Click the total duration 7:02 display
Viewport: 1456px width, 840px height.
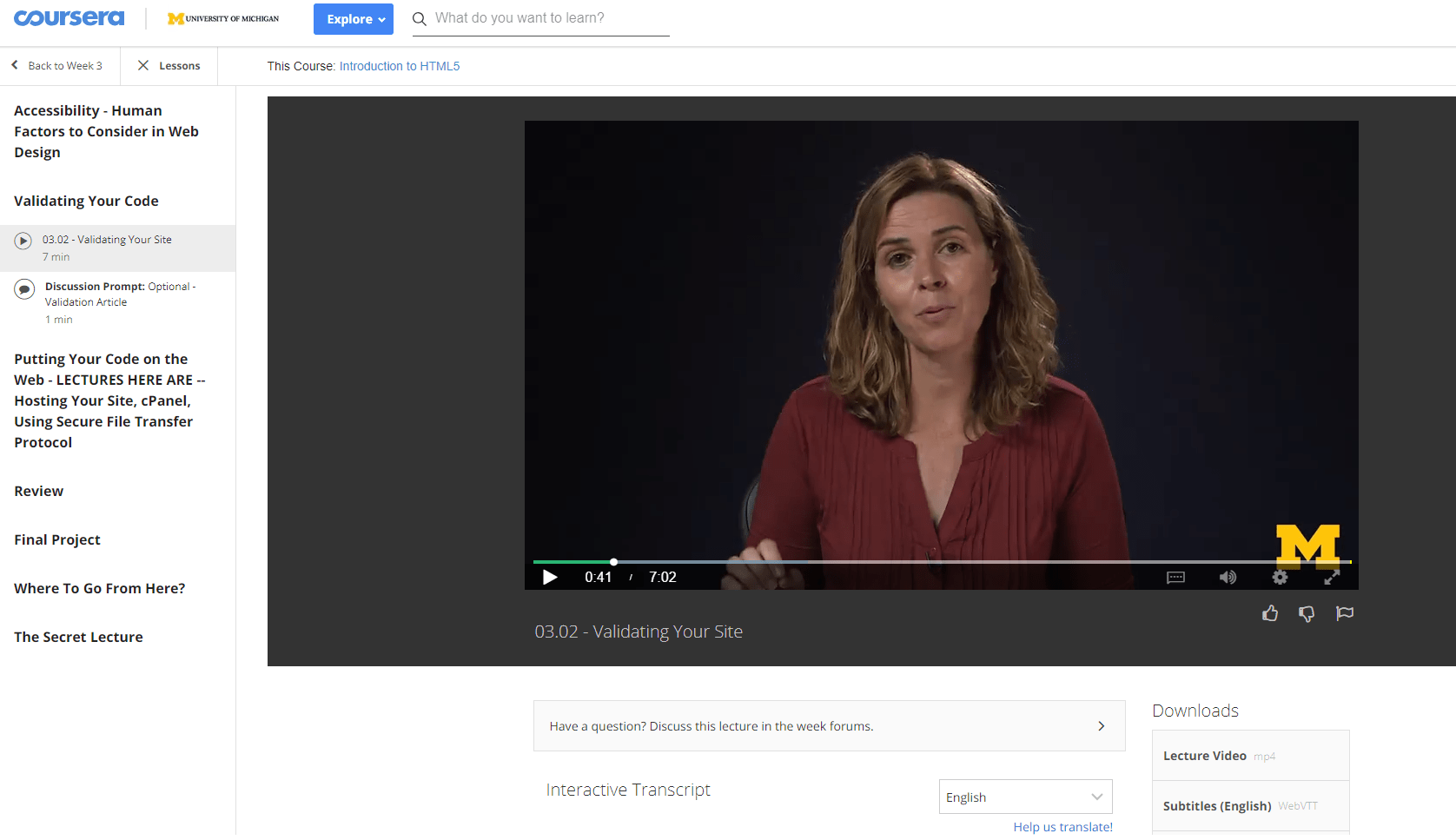663,577
